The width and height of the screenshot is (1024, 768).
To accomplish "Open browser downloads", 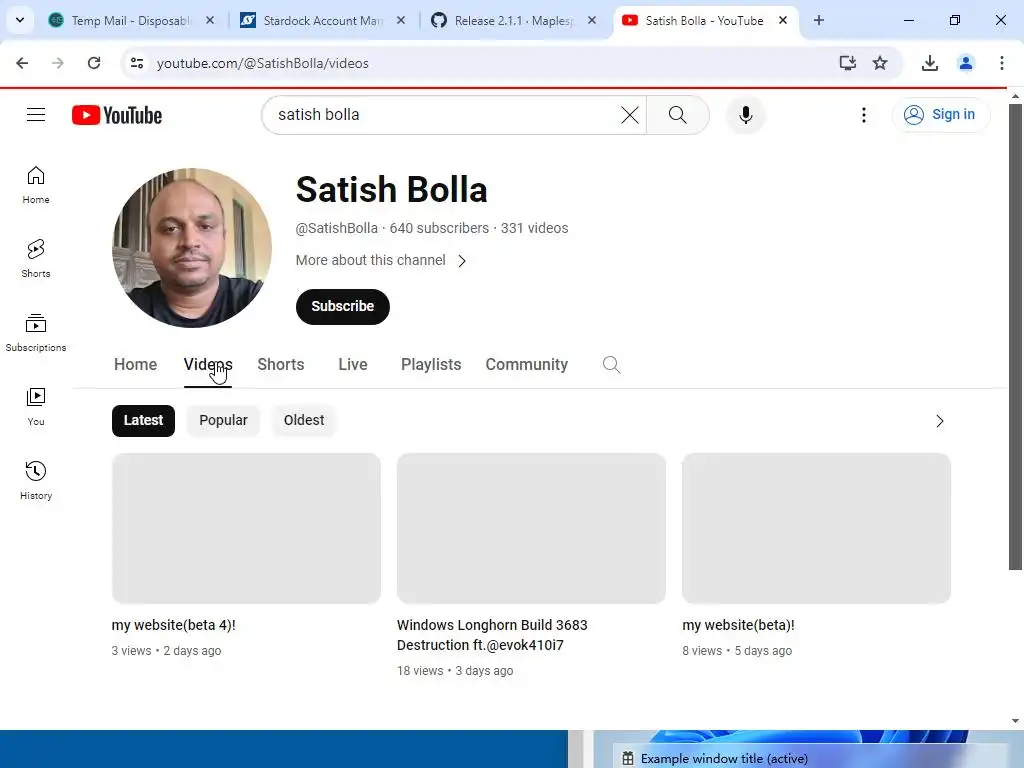I will 929,63.
